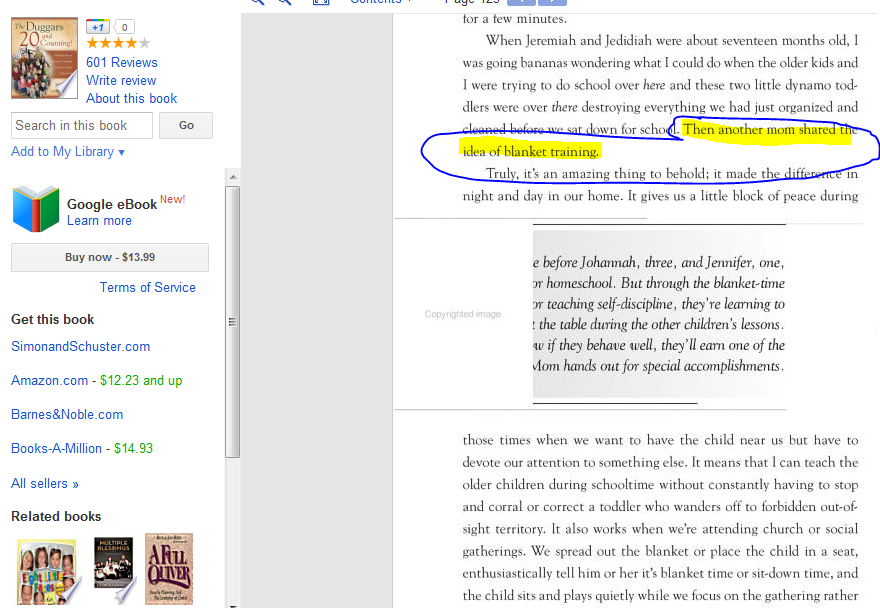Open the Duggars 20 and Counting cover thumbnail
This screenshot has height=608, width=880.
[44, 58]
